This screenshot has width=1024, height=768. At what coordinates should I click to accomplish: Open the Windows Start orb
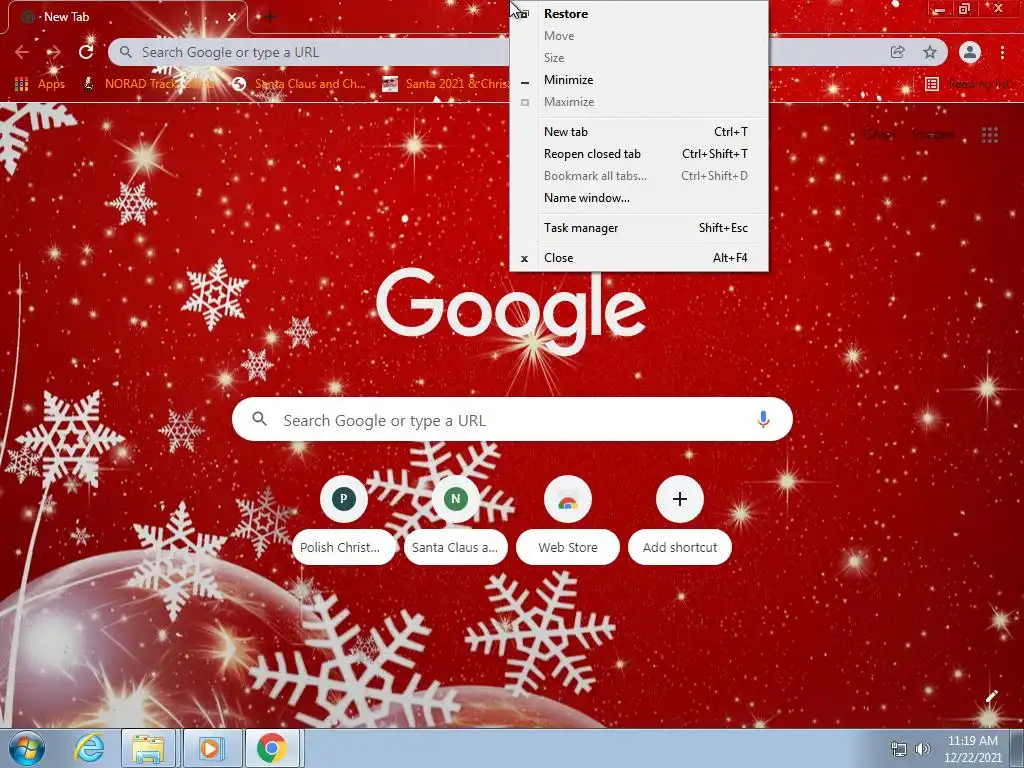[26, 748]
